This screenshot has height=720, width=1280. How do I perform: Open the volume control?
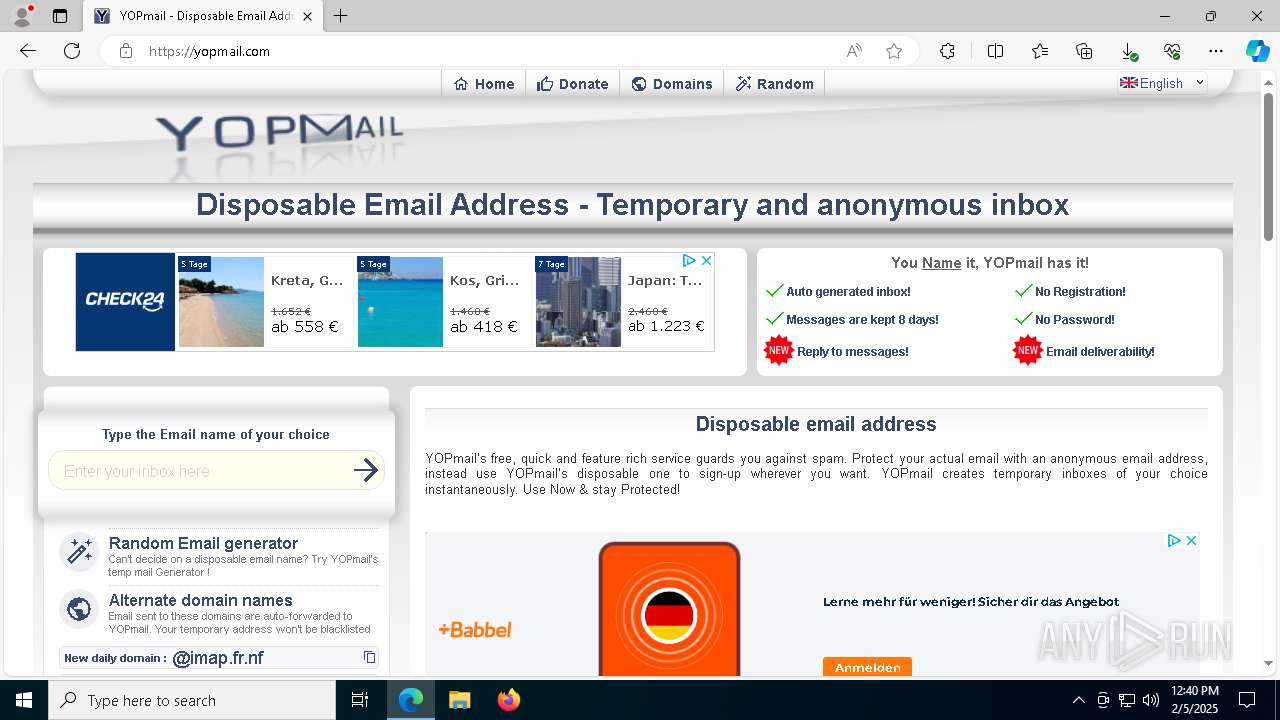pyautogui.click(x=1150, y=700)
